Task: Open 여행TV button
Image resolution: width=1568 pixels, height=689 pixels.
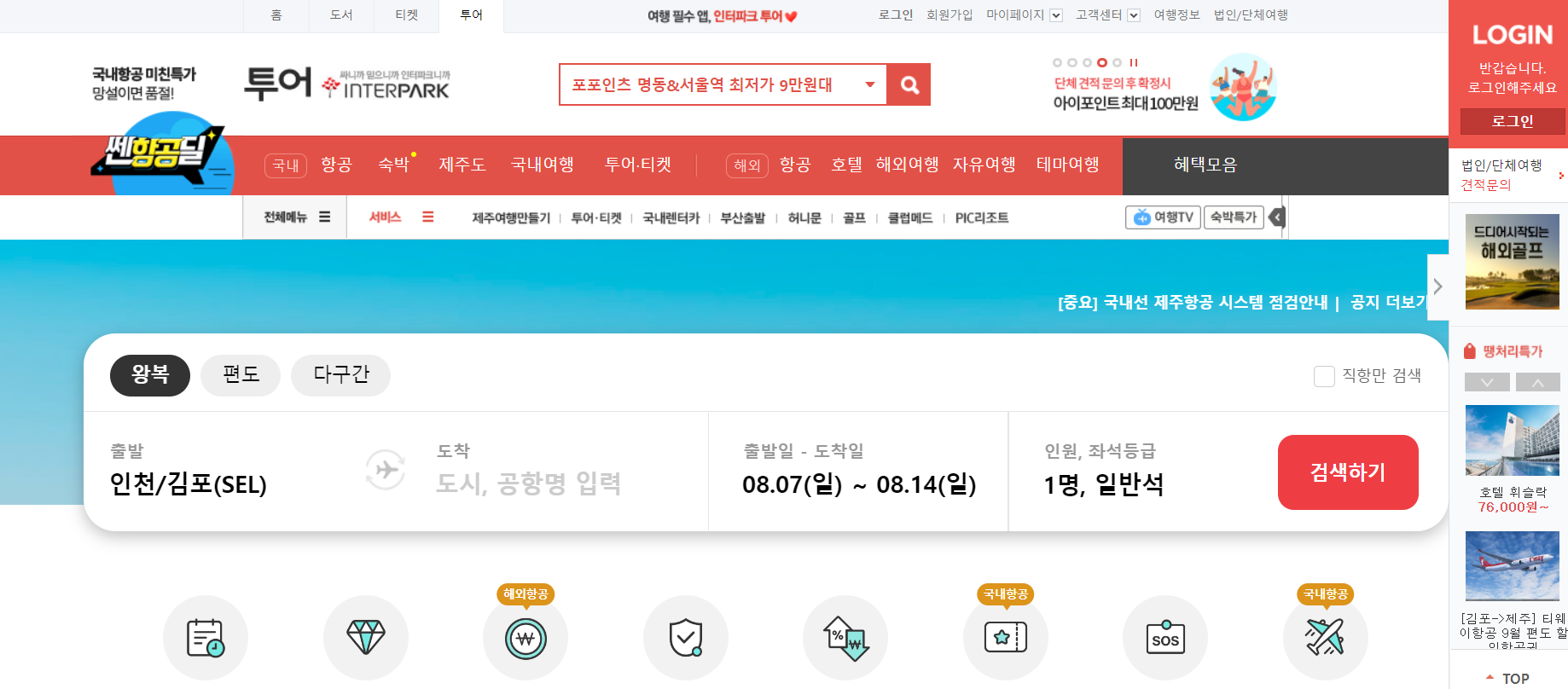Action: [x=1163, y=217]
